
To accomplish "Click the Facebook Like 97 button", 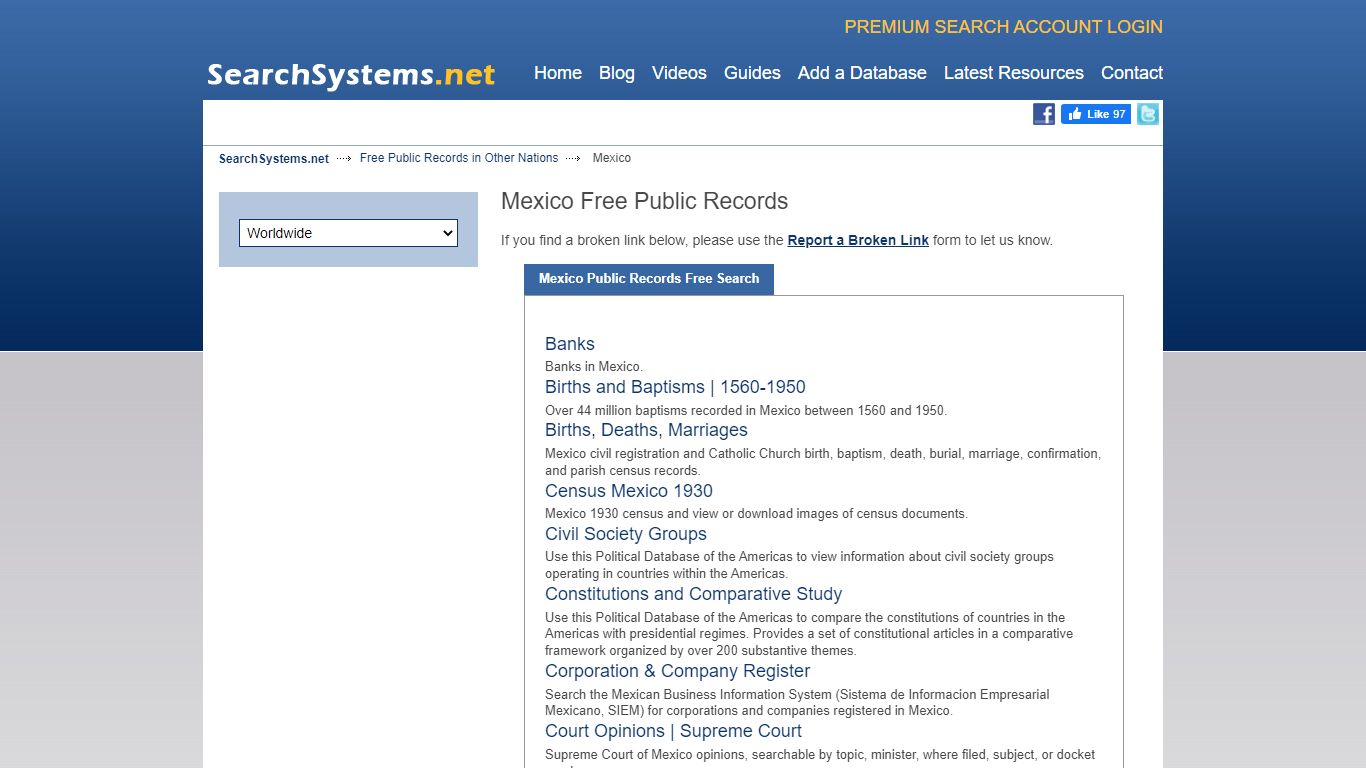I will pos(1096,114).
